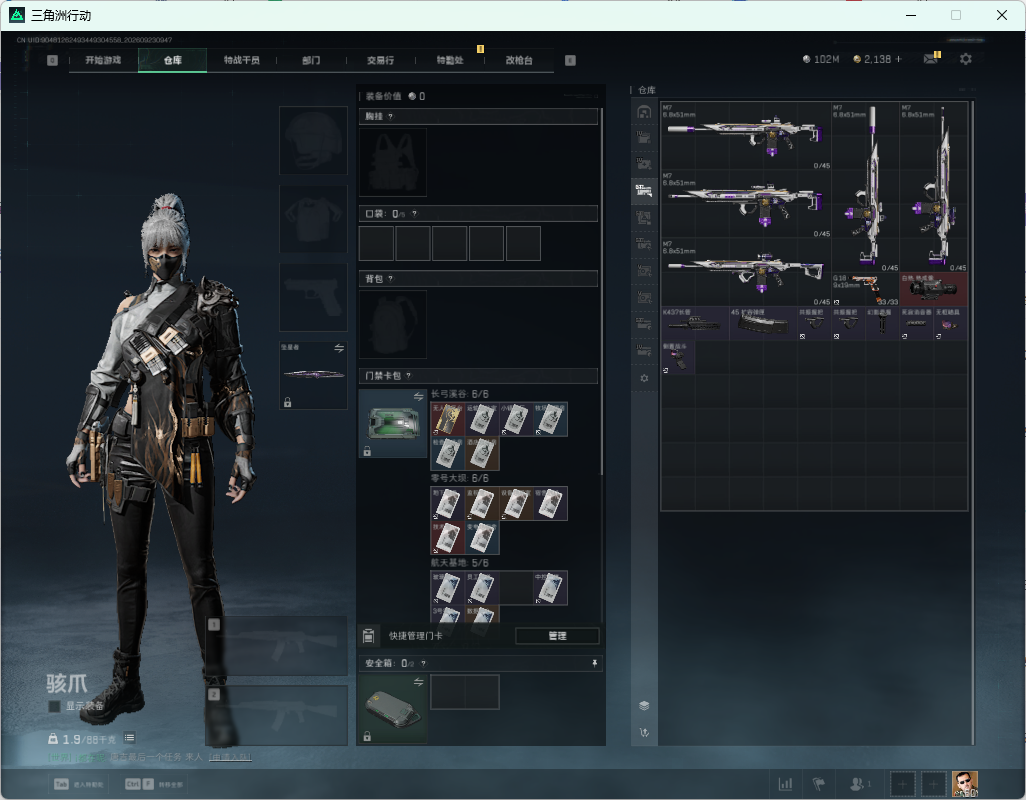Select the gold keycard in 长弓溪谷
This screenshot has width=1026, height=800.
[x=448, y=419]
